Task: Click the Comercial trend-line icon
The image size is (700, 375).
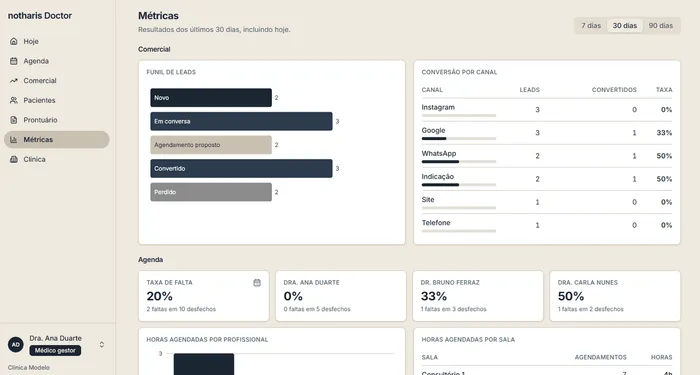Action: click(14, 81)
